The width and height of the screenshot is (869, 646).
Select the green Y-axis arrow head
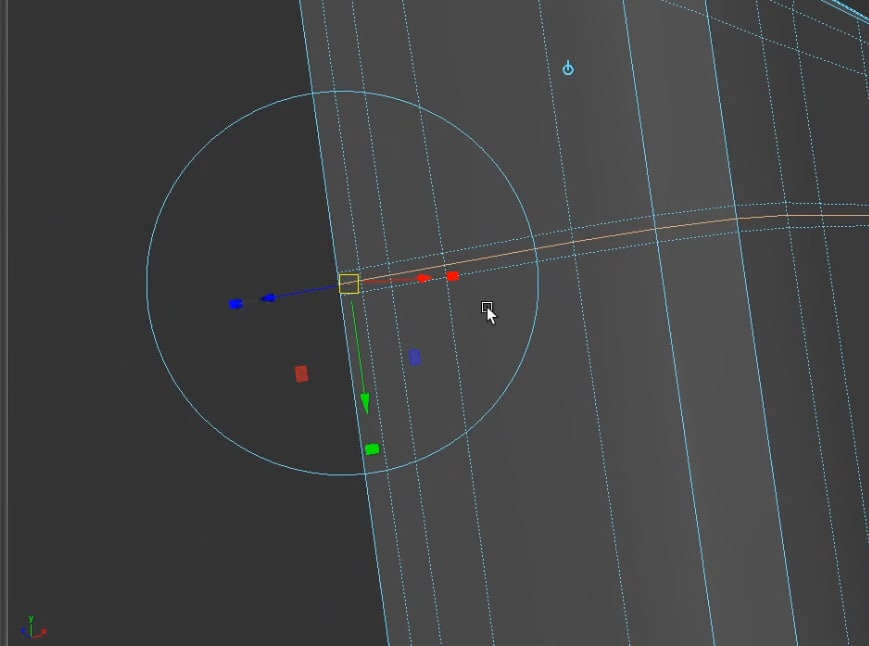tap(365, 403)
